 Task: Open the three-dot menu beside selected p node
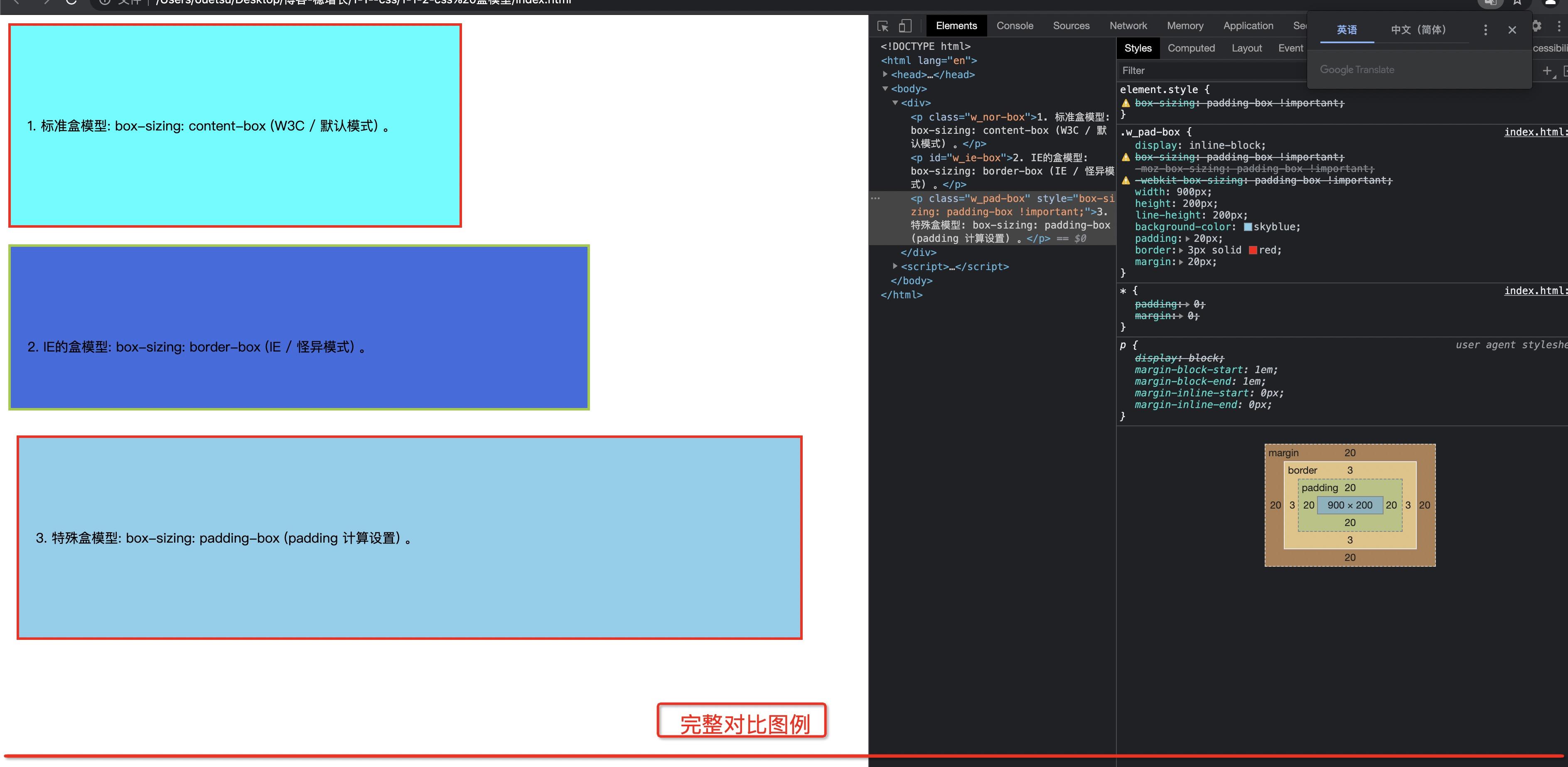[x=875, y=199]
